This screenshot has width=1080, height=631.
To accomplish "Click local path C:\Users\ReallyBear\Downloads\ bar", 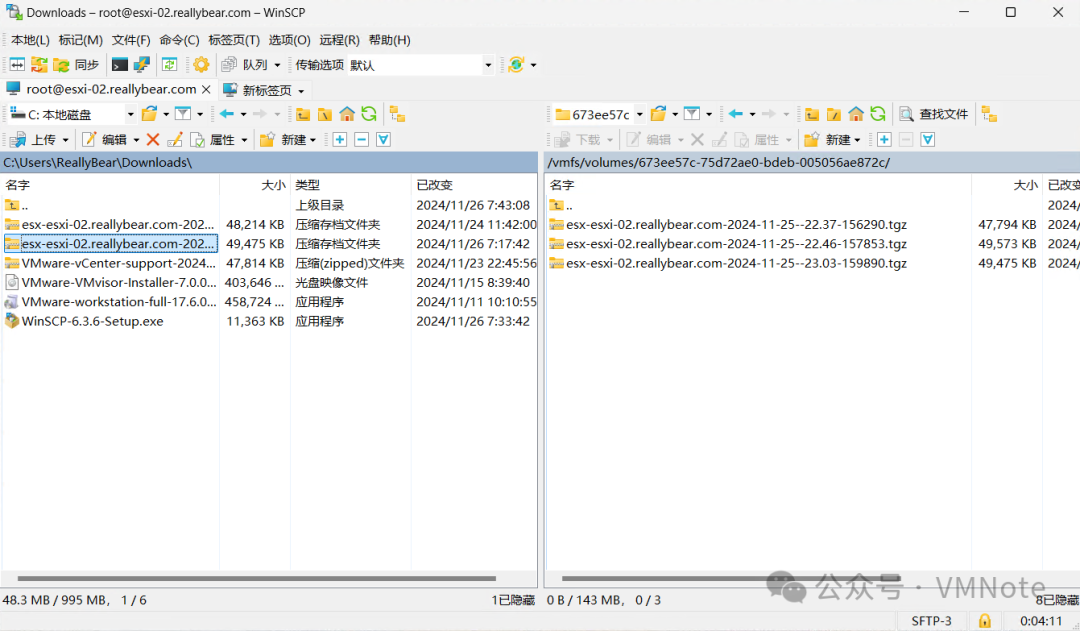I will click(269, 163).
